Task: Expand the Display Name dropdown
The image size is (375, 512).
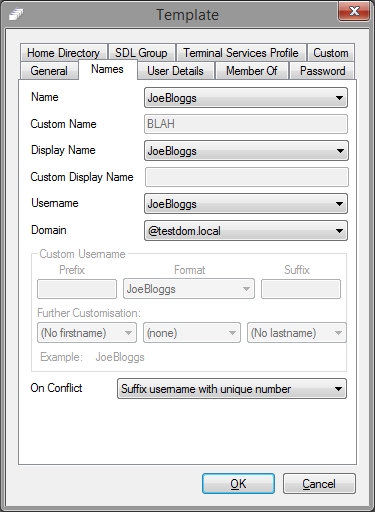Action: [x=246, y=151]
